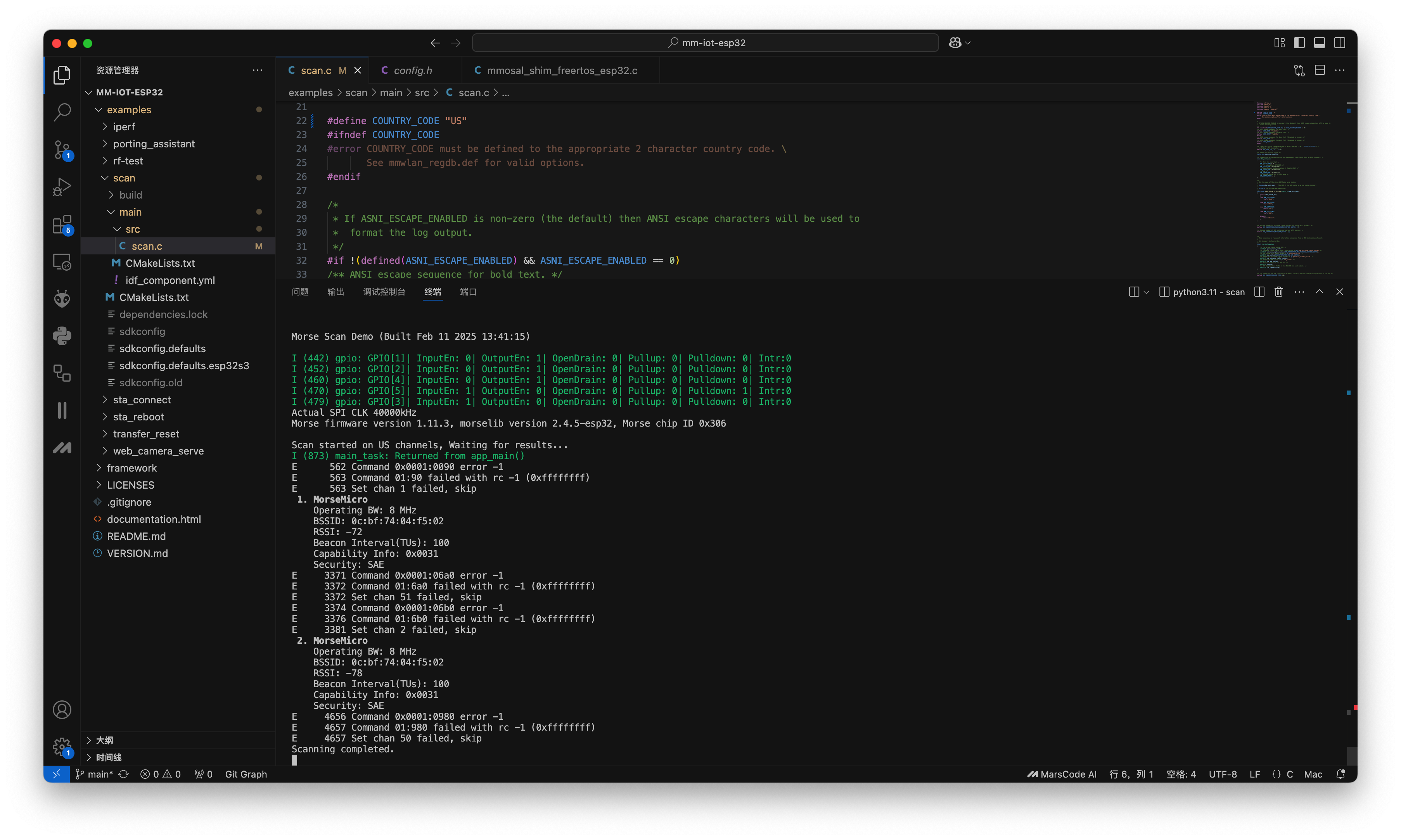Expand the 大纲 outline section
This screenshot has width=1401, height=840.
pos(88,740)
